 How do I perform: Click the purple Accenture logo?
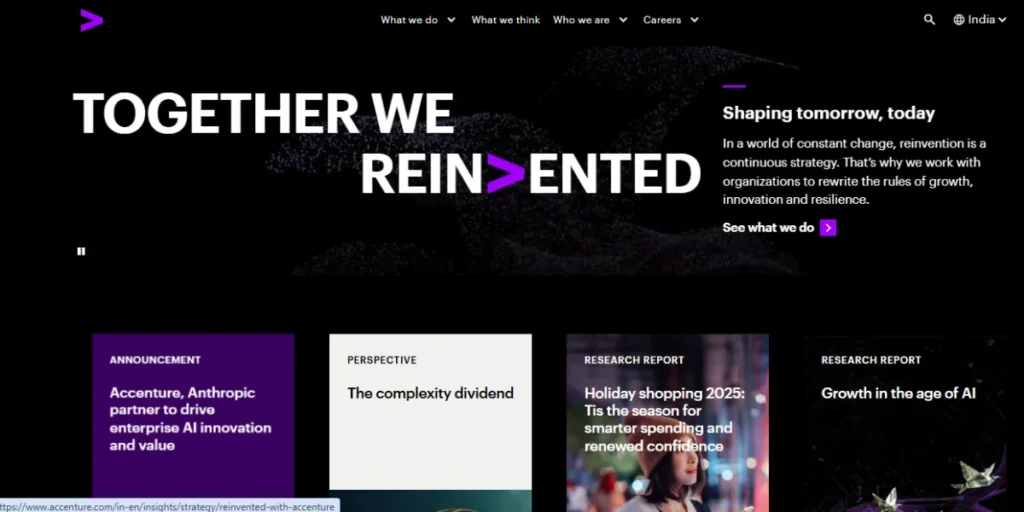[x=91, y=20]
